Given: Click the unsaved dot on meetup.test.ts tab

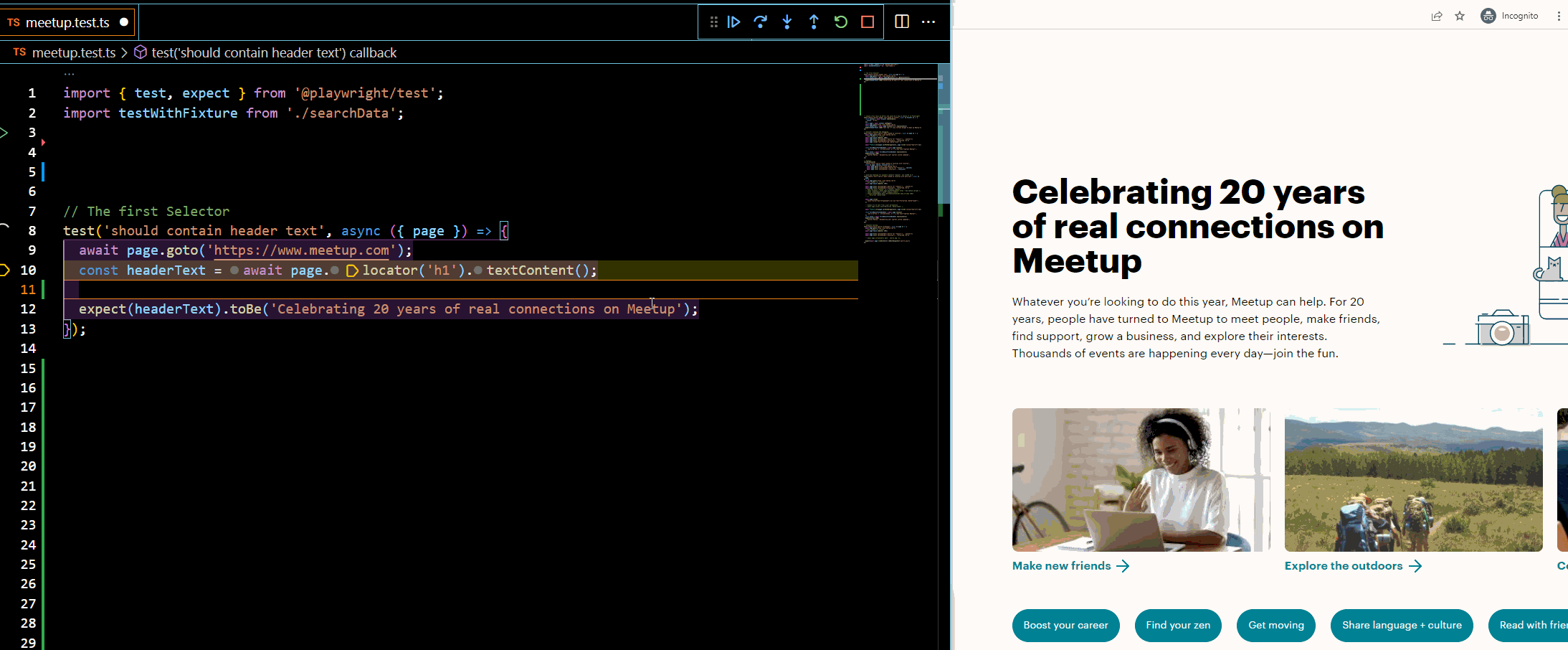Looking at the screenshot, I should 124,22.
